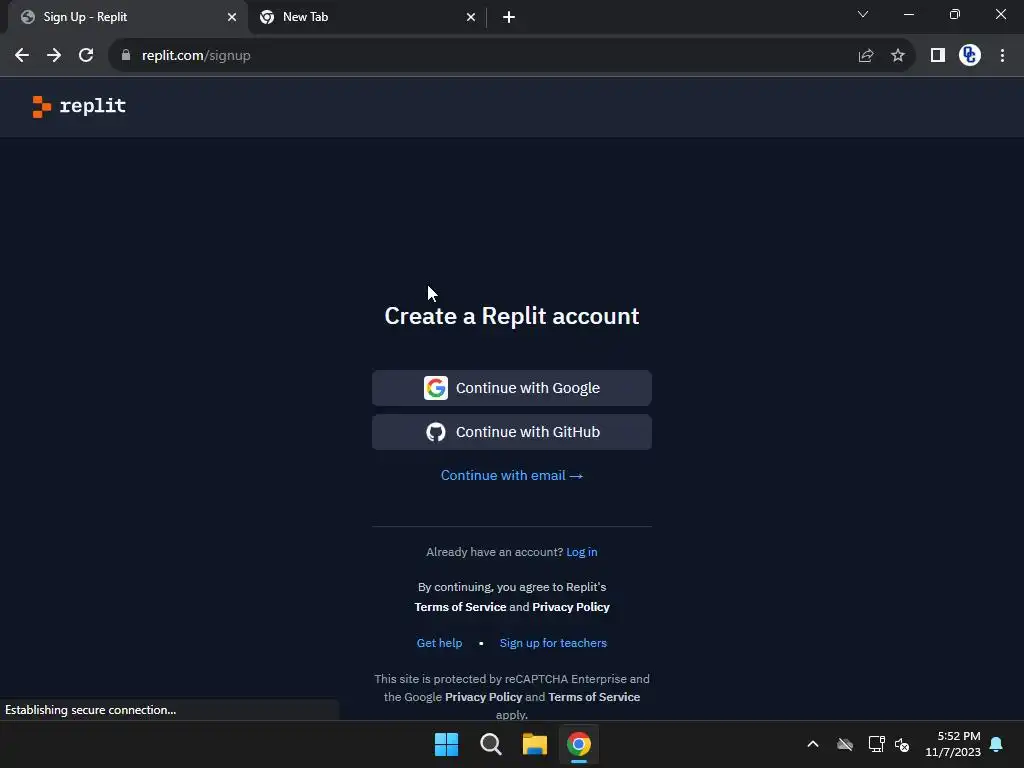
Task: Close the New Tab tab
Action: (x=471, y=17)
